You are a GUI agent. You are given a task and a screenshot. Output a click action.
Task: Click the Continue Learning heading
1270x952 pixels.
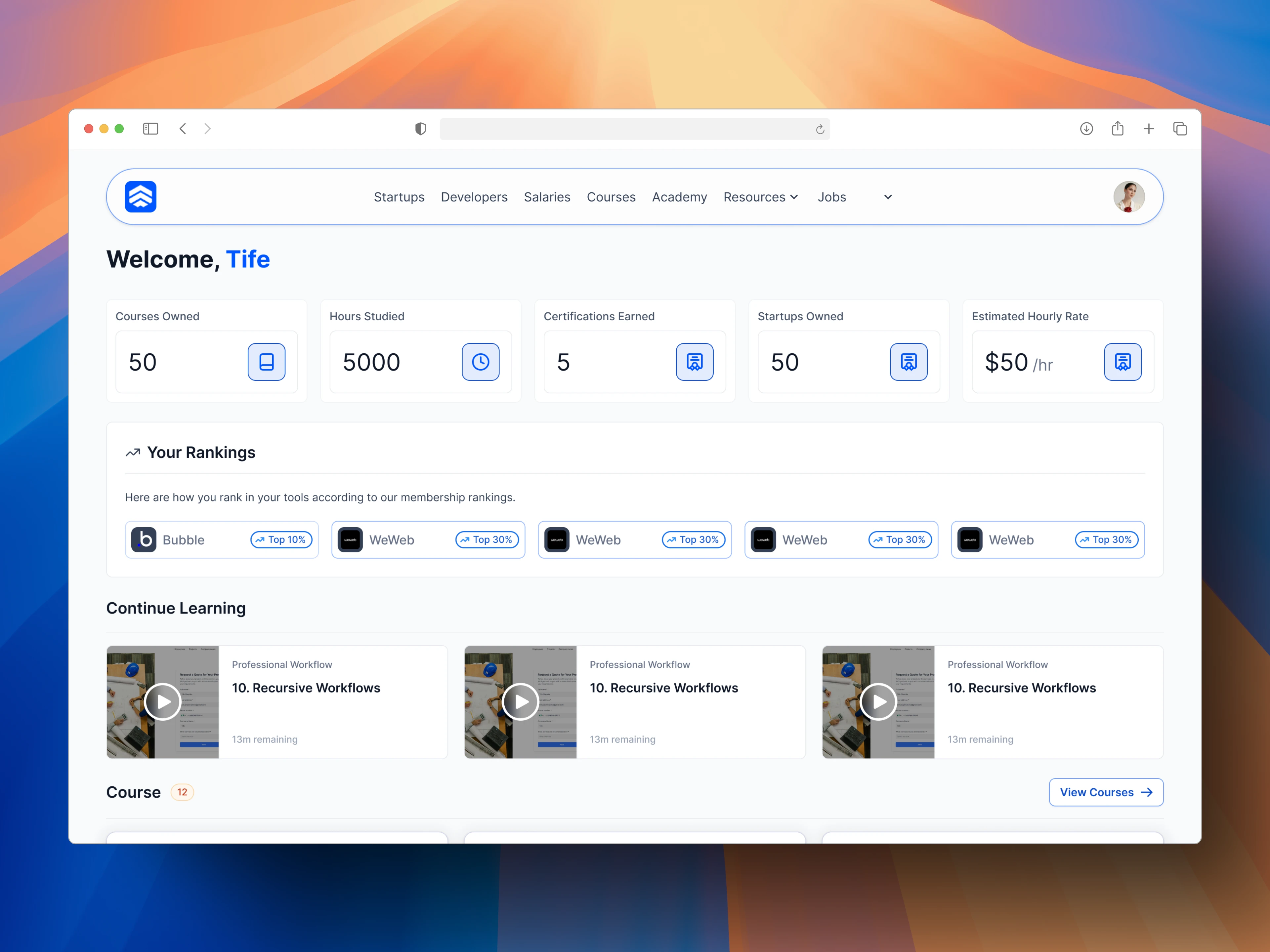176,608
